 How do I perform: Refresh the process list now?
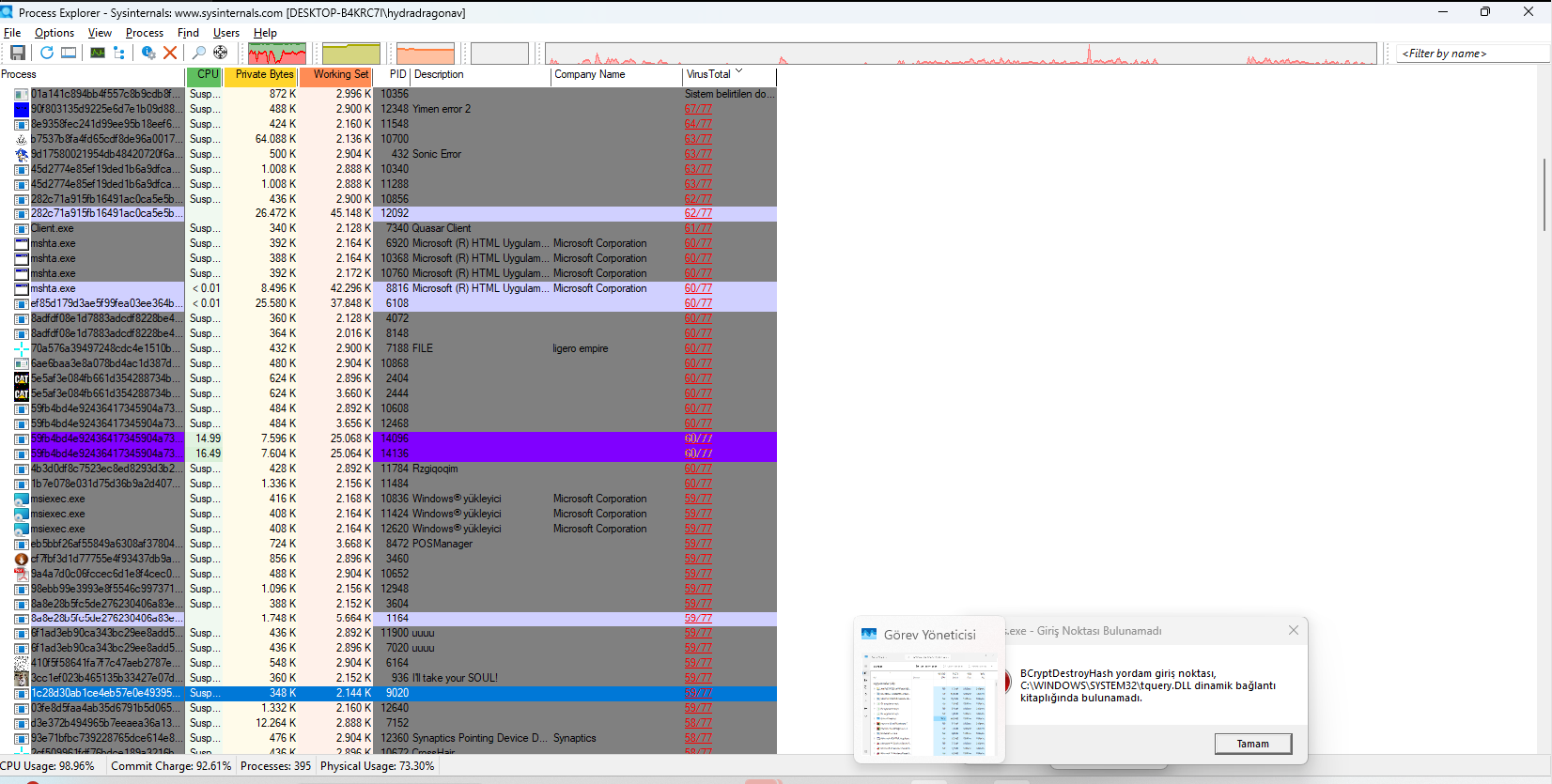(x=46, y=53)
